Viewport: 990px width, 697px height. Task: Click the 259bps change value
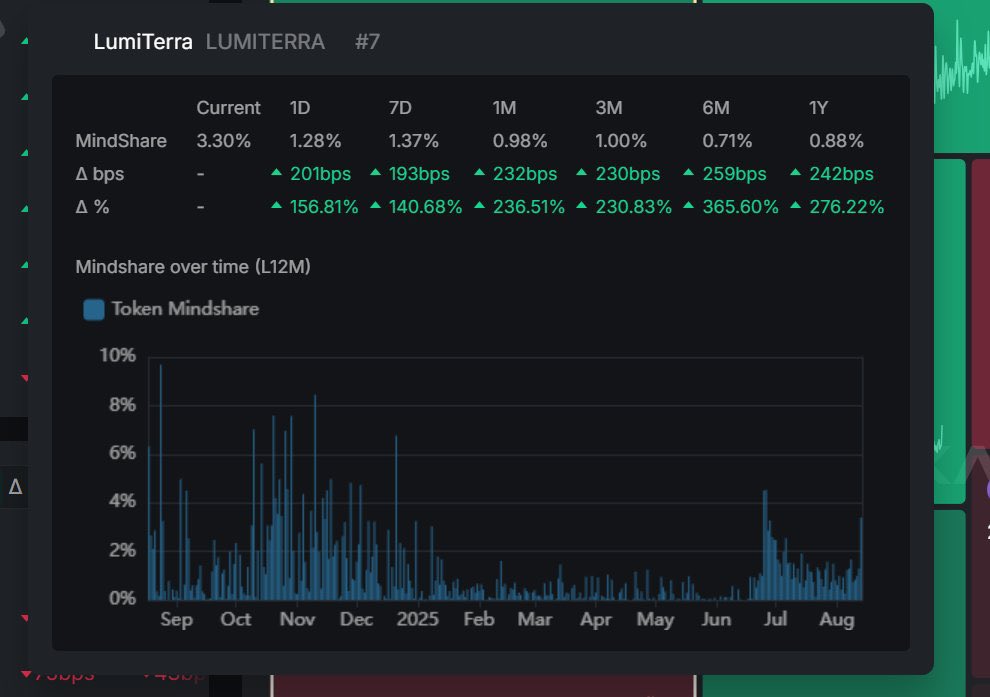[x=734, y=174]
